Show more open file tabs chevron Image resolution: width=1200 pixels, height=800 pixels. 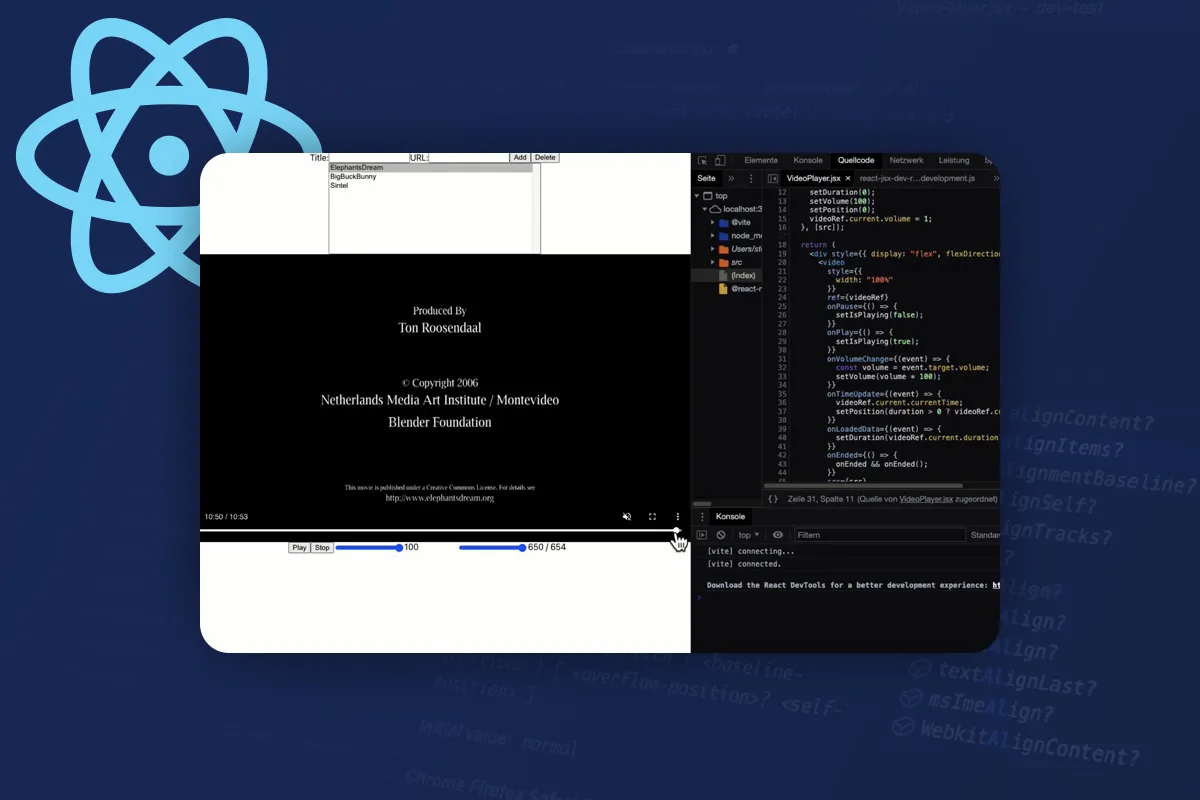995,178
